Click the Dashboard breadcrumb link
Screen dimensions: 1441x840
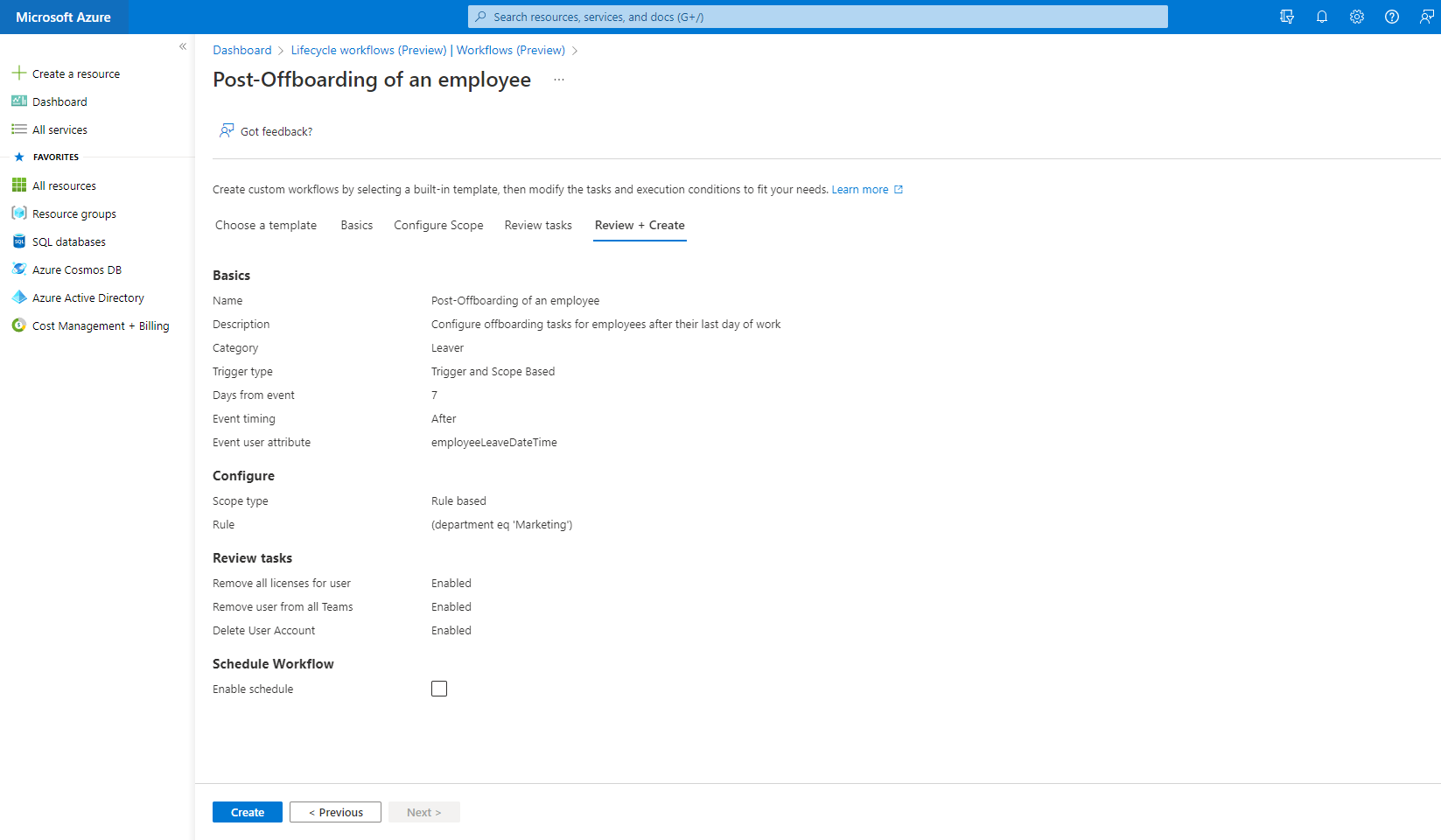pyautogui.click(x=242, y=51)
